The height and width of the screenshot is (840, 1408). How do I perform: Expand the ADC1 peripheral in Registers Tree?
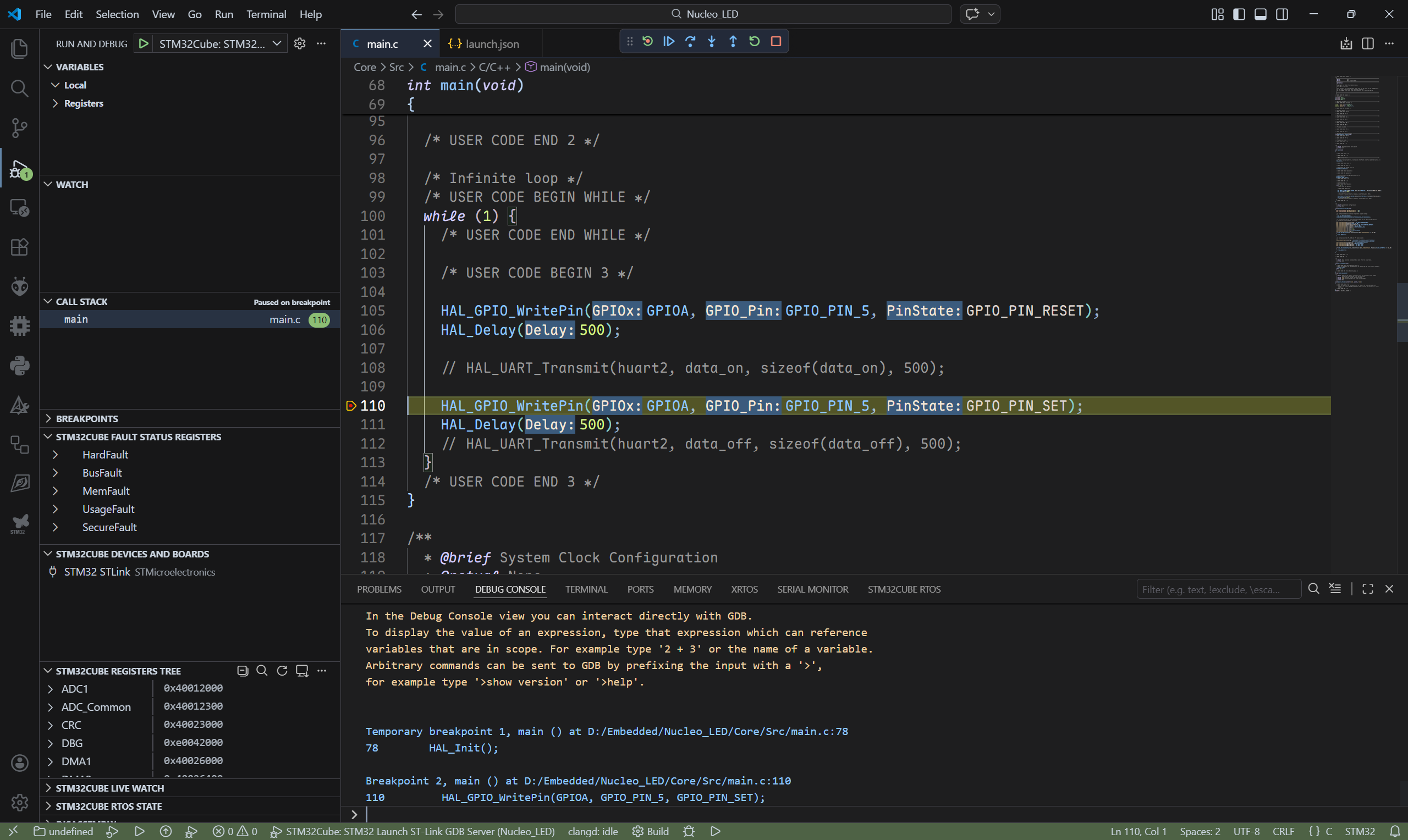coord(51,689)
